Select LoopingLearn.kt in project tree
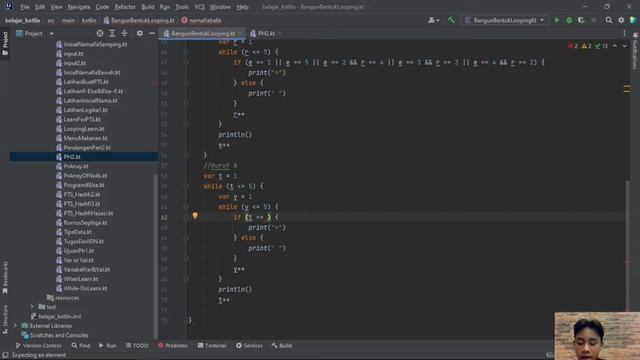The height and width of the screenshot is (360, 640). [x=84, y=129]
